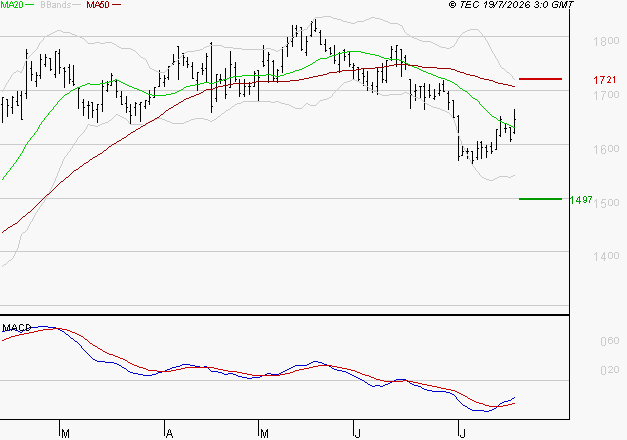Click the 1800 price axis label
Image resolution: width=627 pixels, height=440 pixels.
tap(606, 41)
